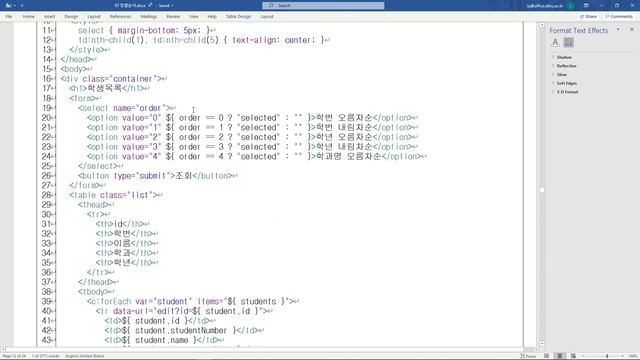This screenshot has width=640, height=360.
Task: Open the File menu tab
Action: [x=9, y=17]
